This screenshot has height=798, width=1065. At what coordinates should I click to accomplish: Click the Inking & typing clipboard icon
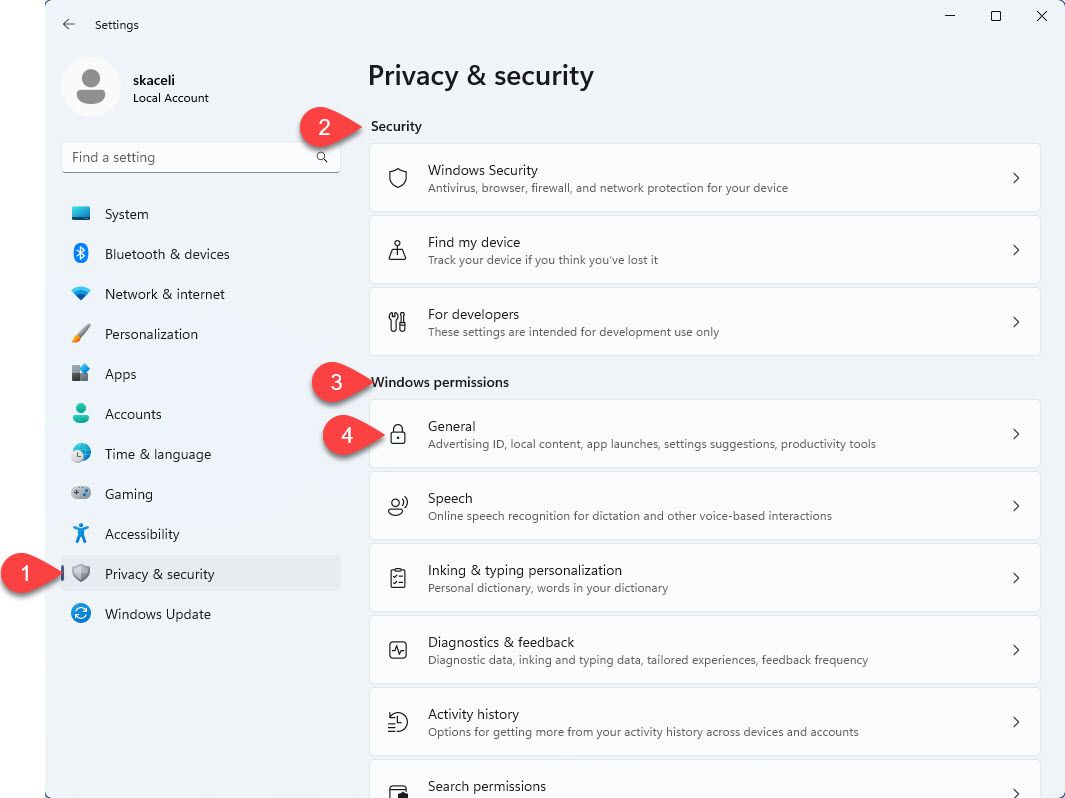tap(398, 578)
